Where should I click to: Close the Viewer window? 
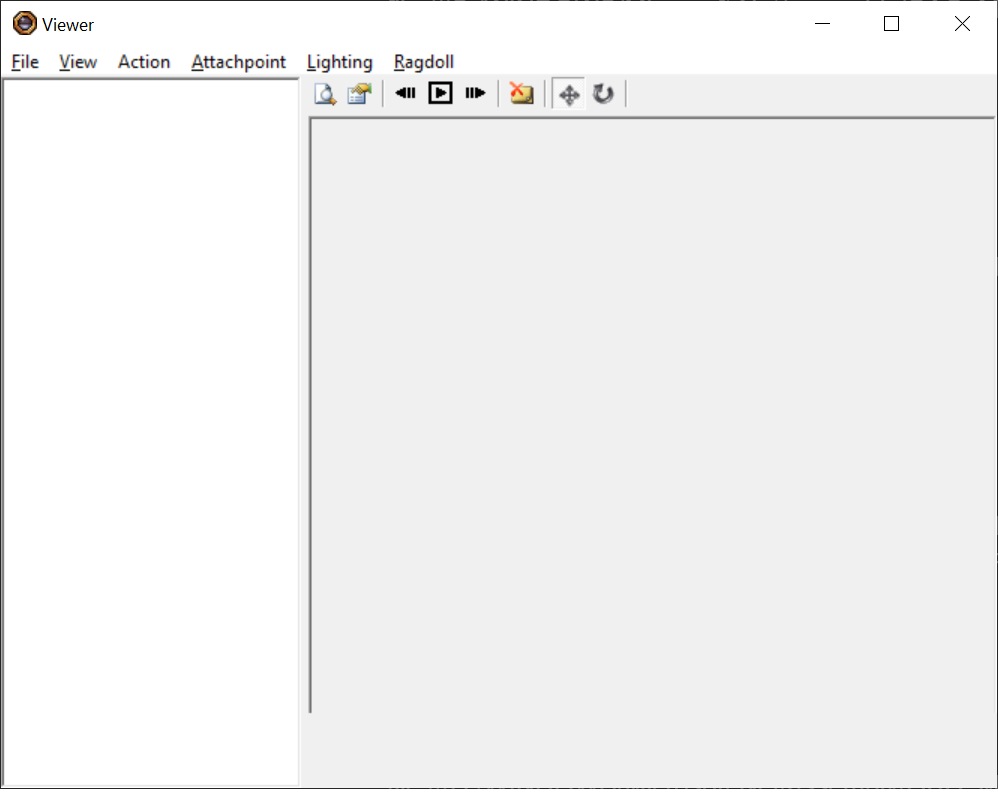pyautogui.click(x=962, y=24)
